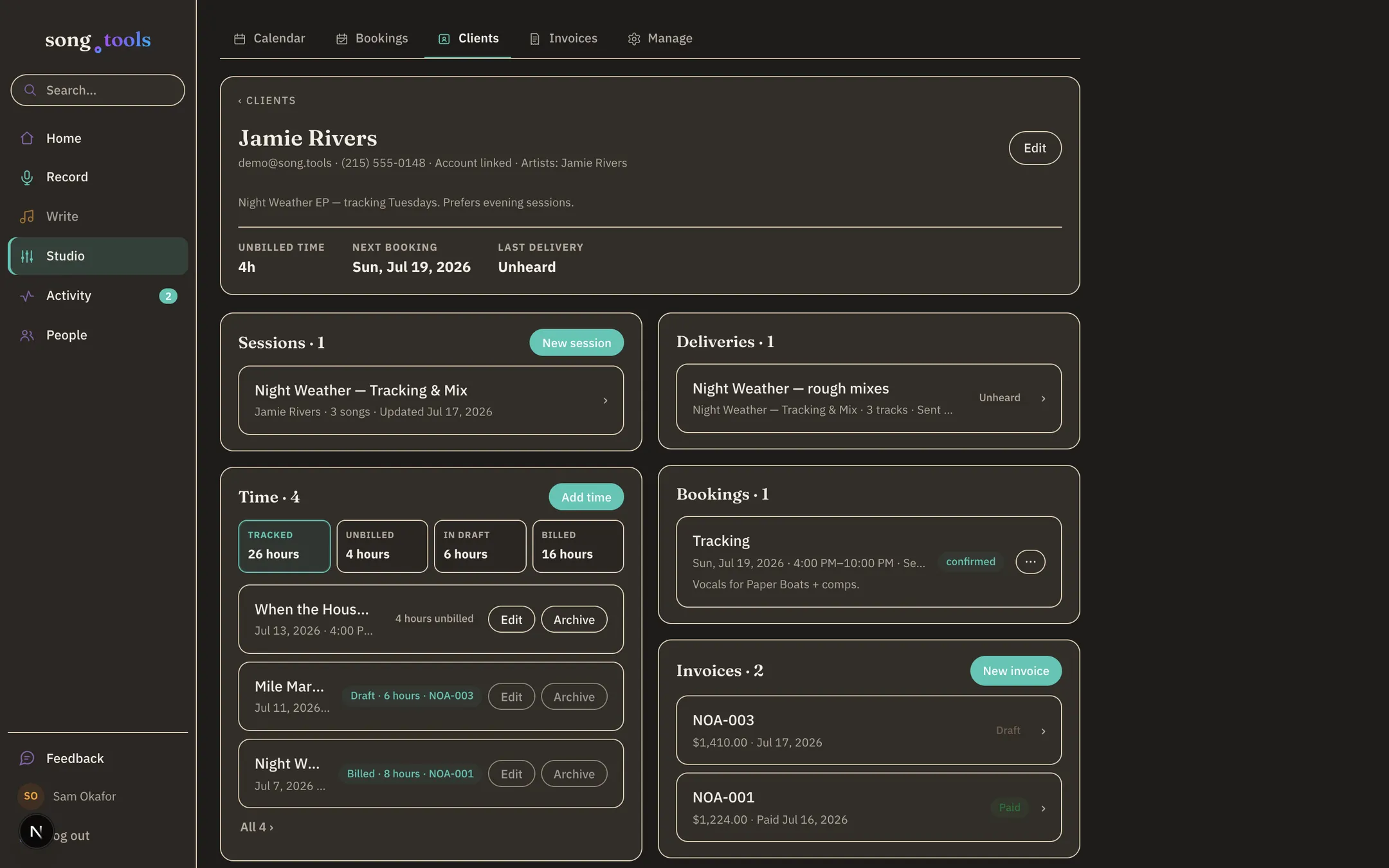Open the Tracking booking card
Screen dimensions: 1389x868
click(x=869, y=561)
